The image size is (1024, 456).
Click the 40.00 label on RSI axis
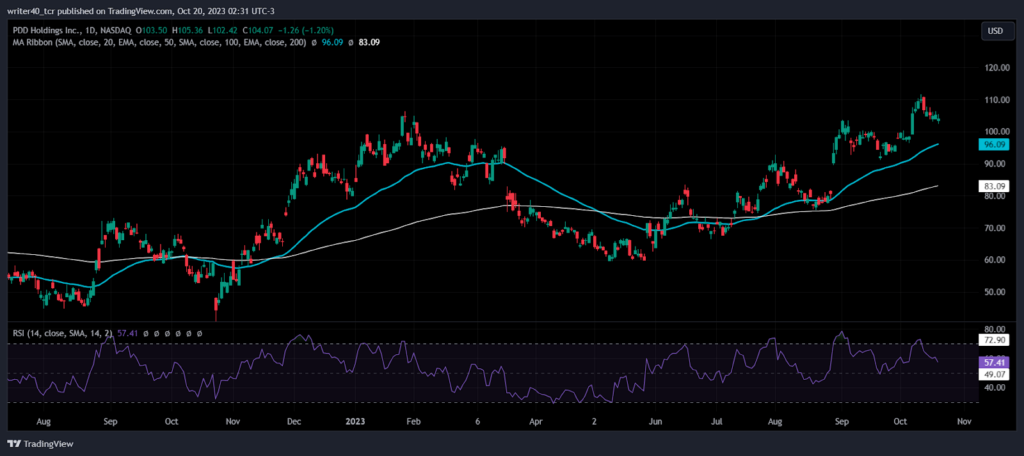point(995,387)
